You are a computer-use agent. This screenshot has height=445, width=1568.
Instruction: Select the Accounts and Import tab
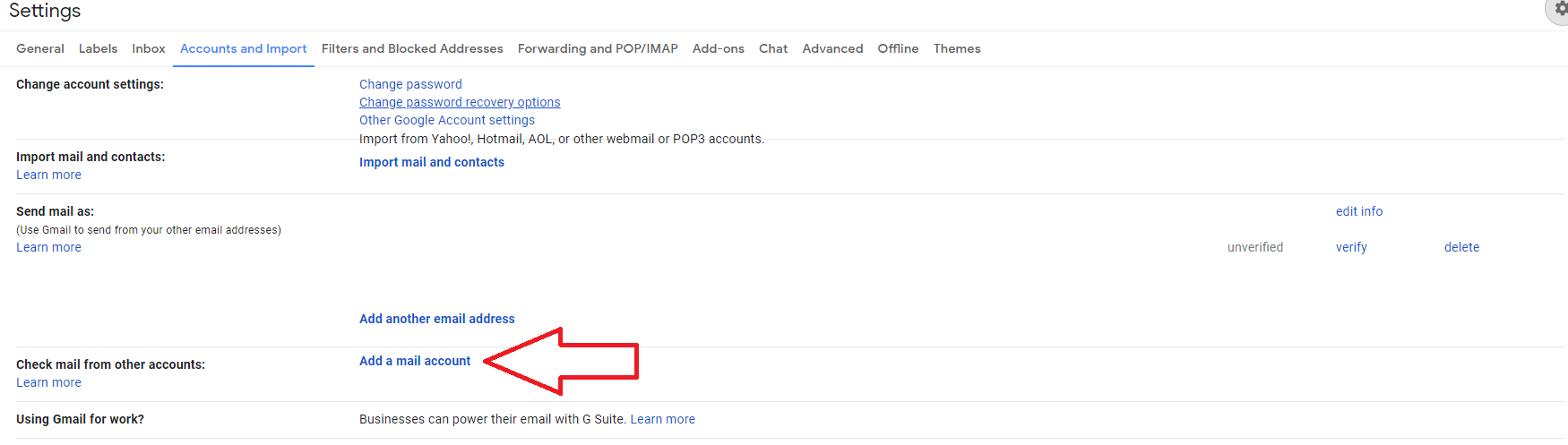point(243,48)
